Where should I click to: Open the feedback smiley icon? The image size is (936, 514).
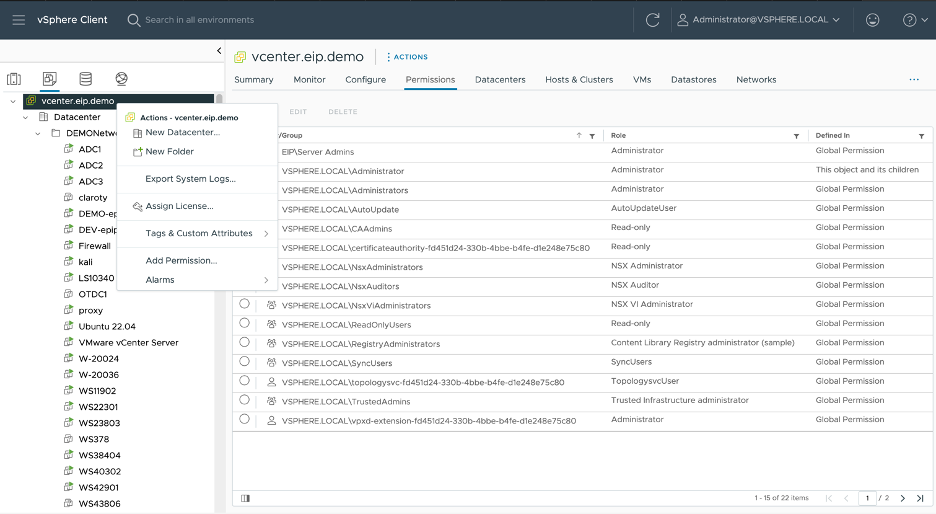pyautogui.click(x=873, y=20)
